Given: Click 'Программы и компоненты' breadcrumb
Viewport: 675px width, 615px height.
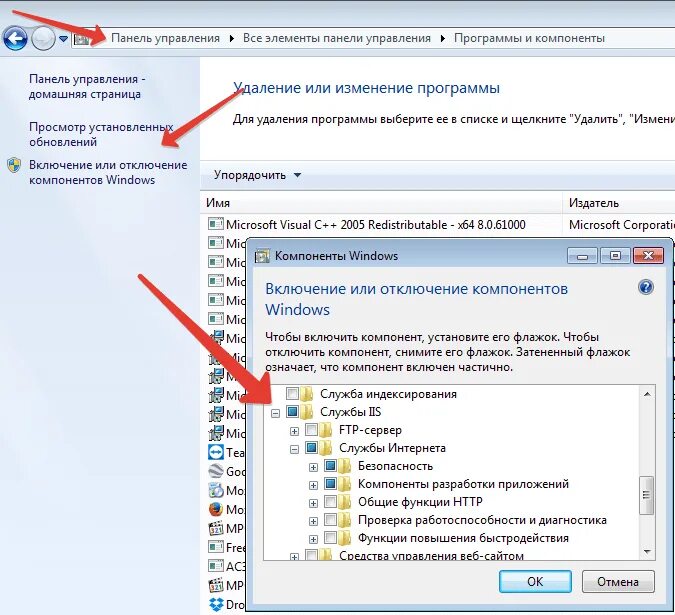Looking at the screenshot, I should click(x=529, y=38).
